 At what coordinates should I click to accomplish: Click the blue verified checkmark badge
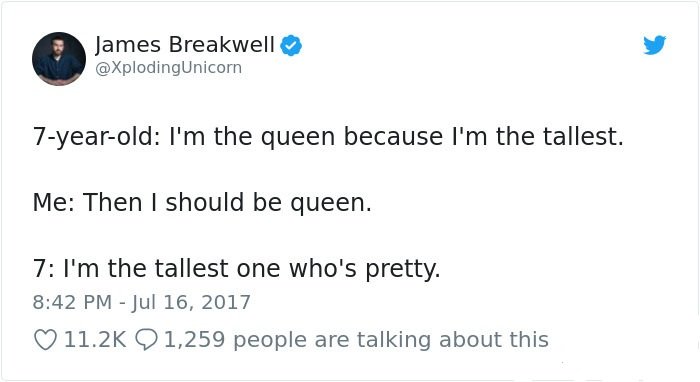(x=291, y=46)
